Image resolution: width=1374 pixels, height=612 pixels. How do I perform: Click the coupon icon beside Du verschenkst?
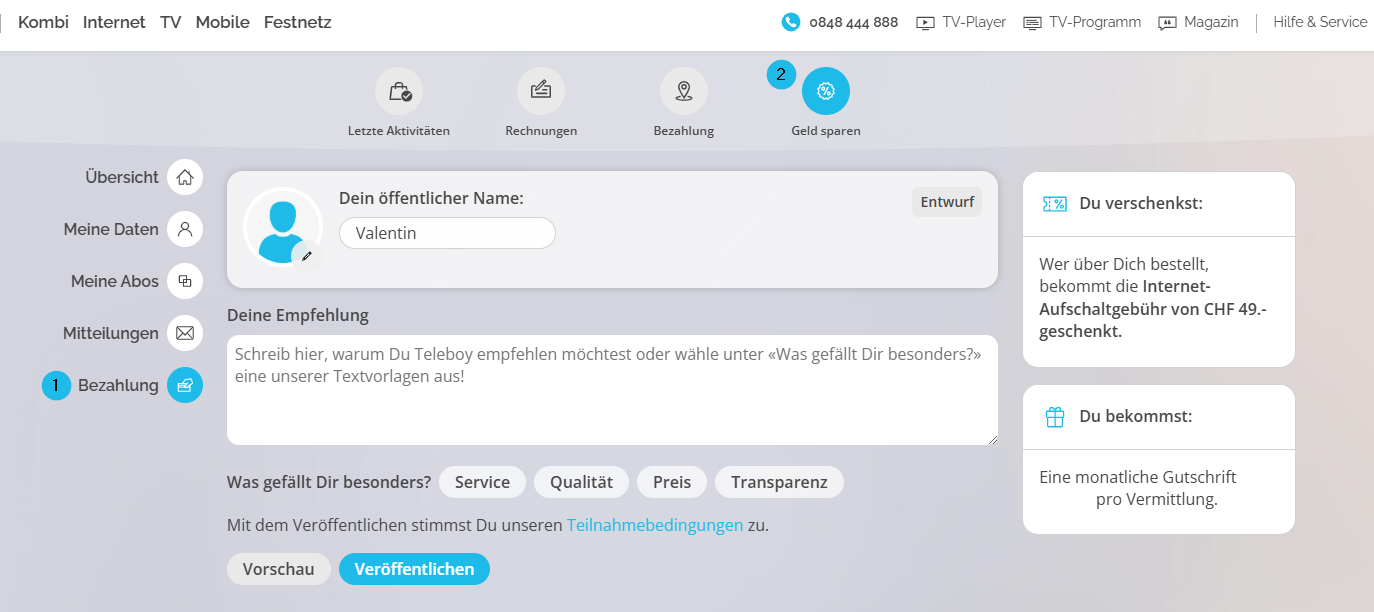(1054, 204)
